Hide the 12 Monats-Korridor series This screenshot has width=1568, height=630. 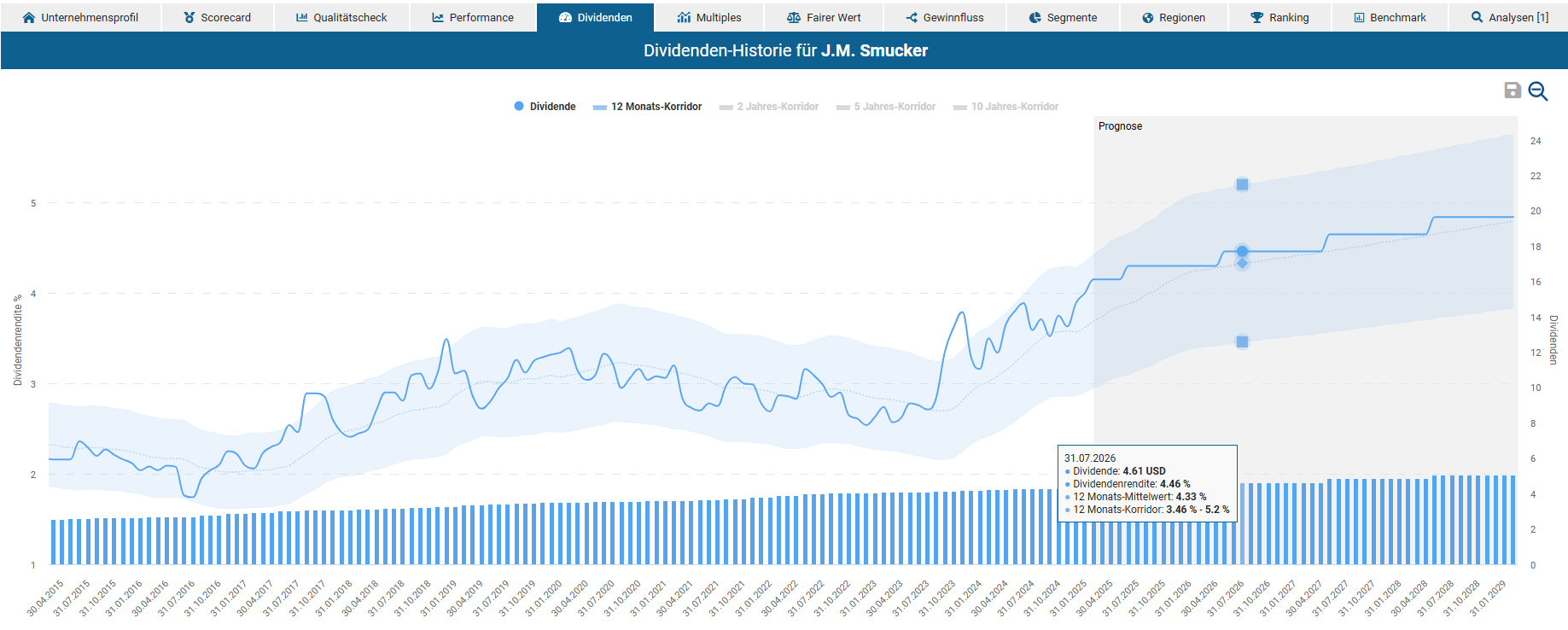[x=648, y=107]
